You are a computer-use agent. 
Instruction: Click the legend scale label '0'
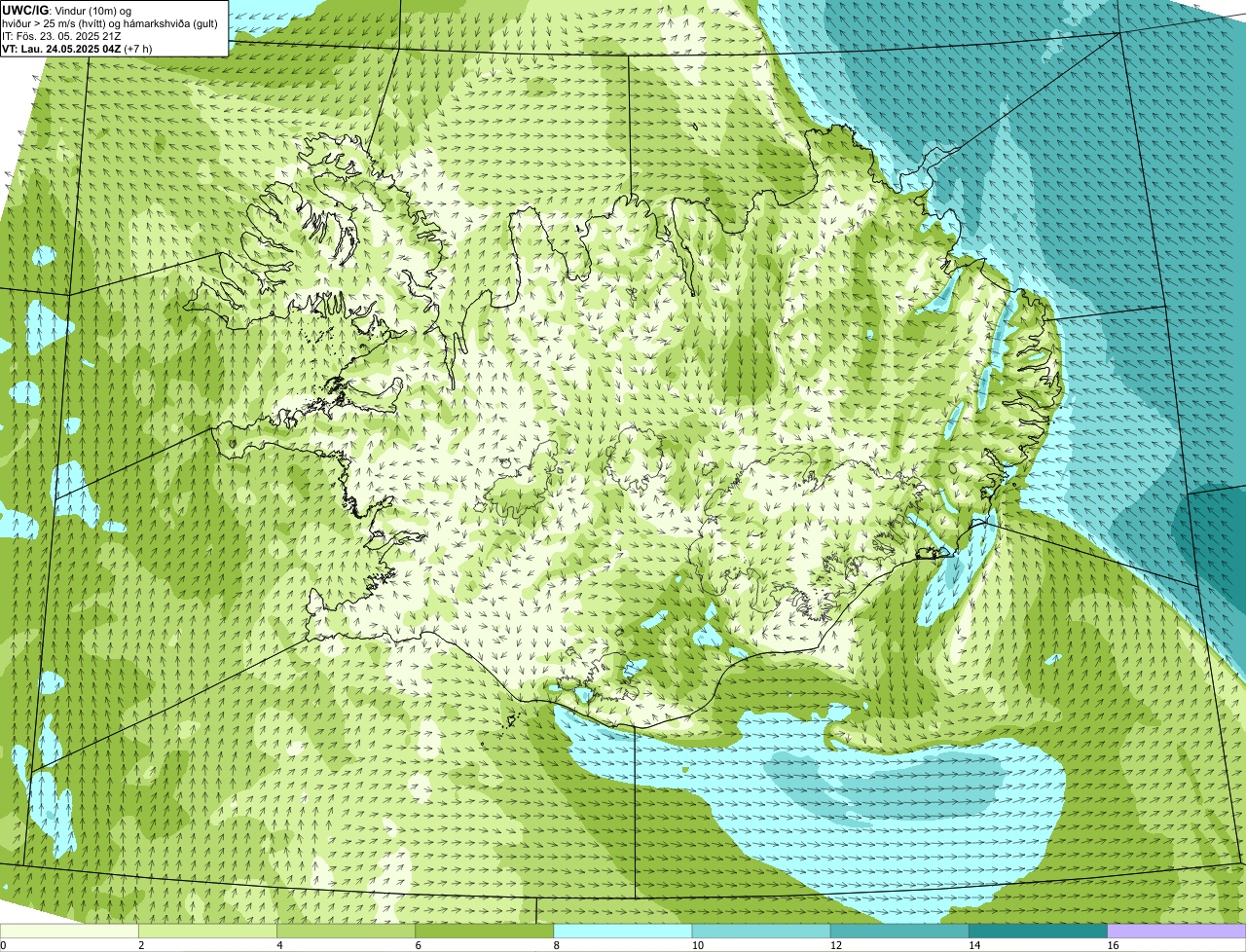coord(3,945)
